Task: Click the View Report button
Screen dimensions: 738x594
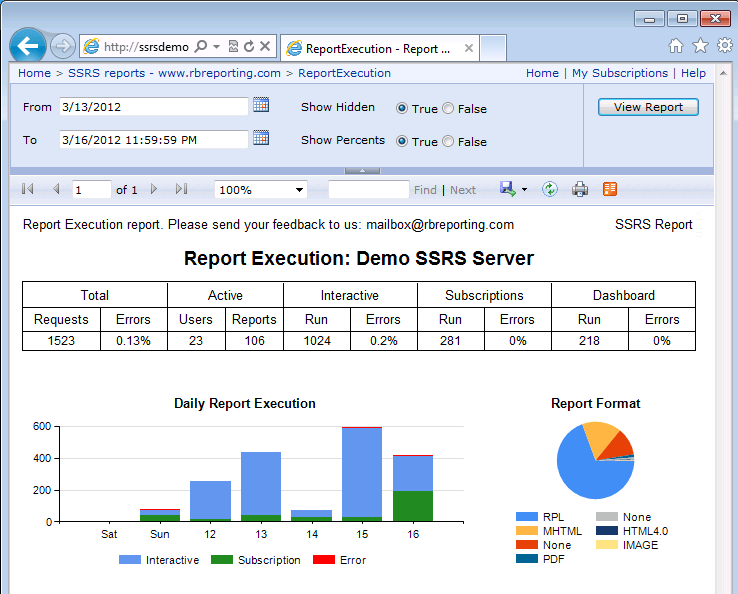Action: coord(648,107)
